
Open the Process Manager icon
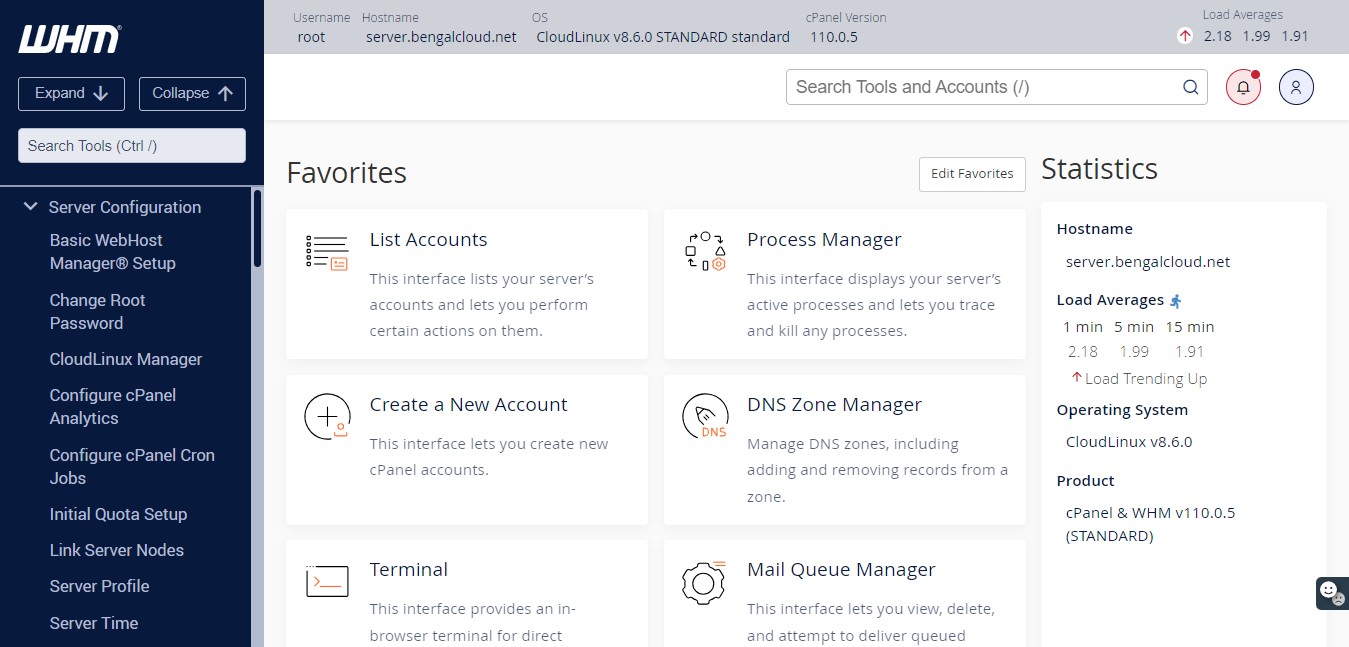click(x=704, y=252)
